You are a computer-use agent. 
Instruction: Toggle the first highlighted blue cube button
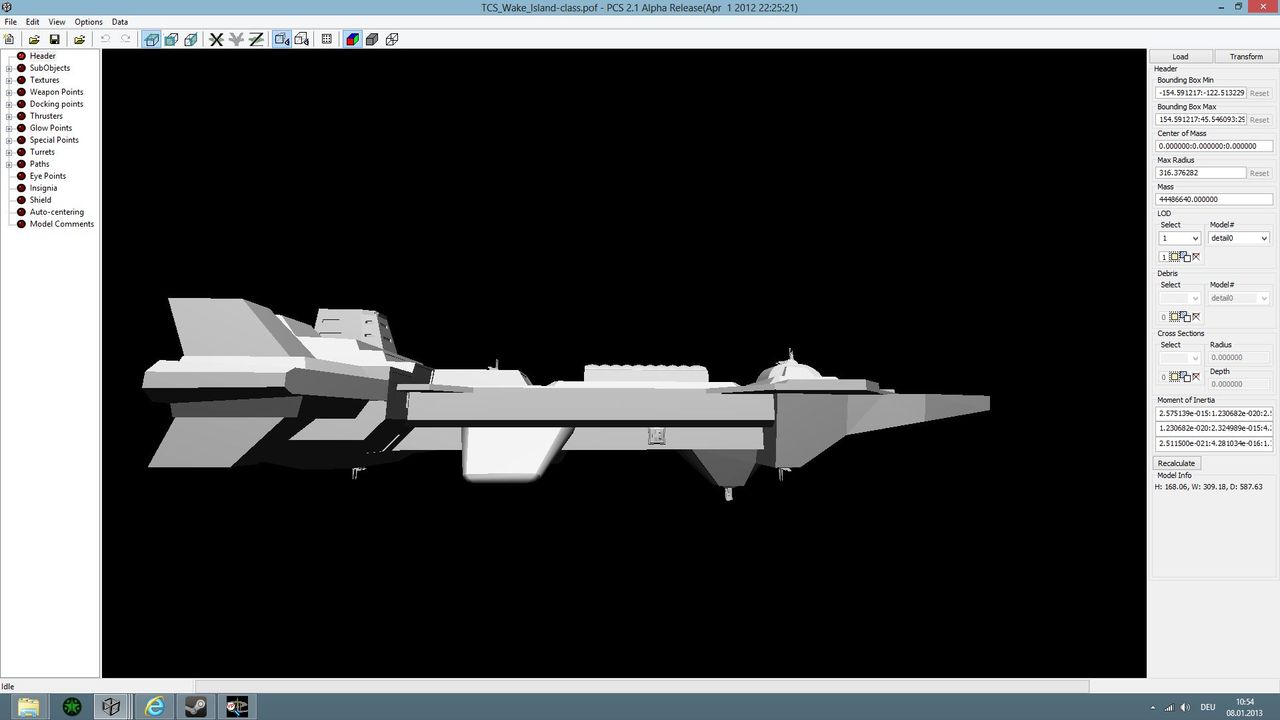(151, 39)
